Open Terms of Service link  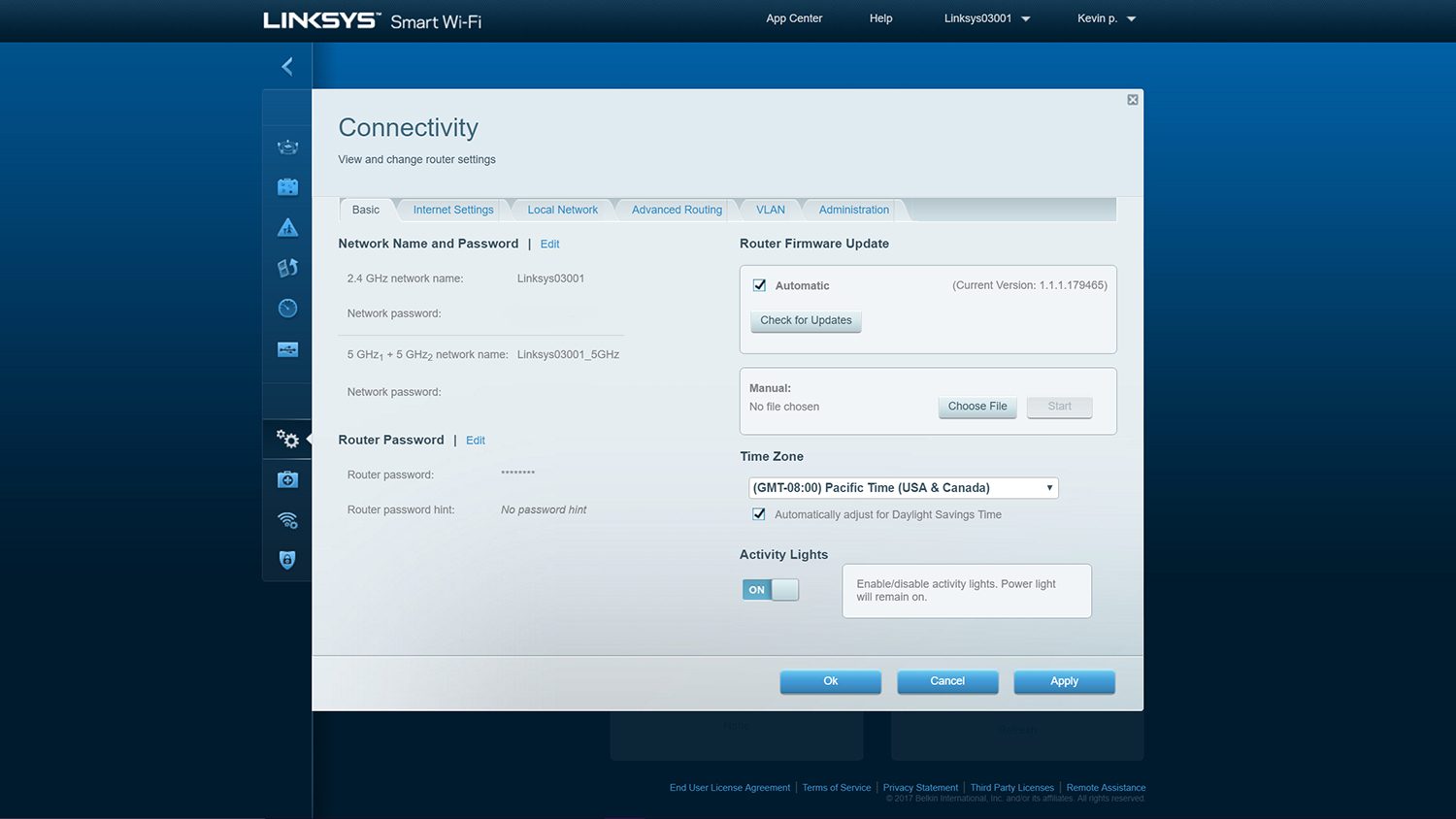pos(837,788)
